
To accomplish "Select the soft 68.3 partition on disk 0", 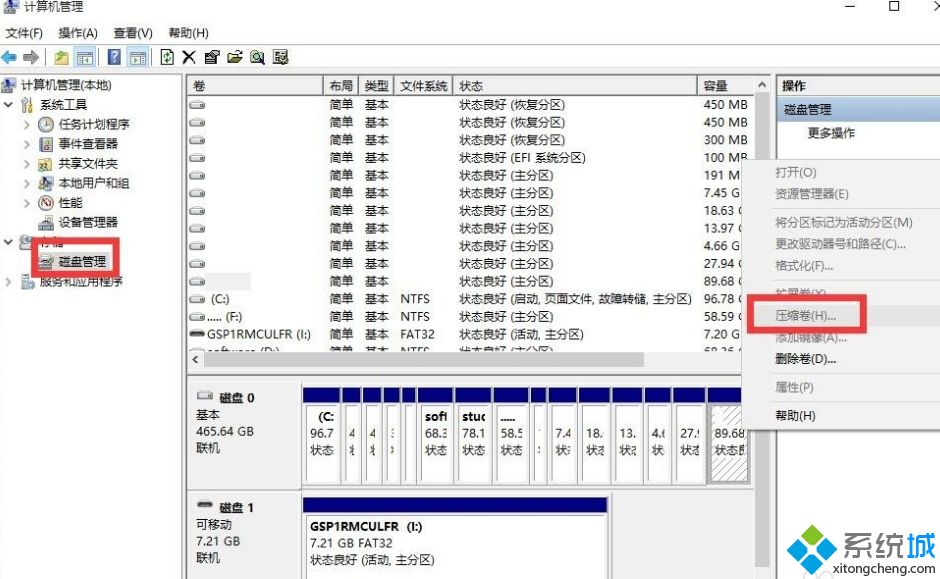I will (x=435, y=442).
